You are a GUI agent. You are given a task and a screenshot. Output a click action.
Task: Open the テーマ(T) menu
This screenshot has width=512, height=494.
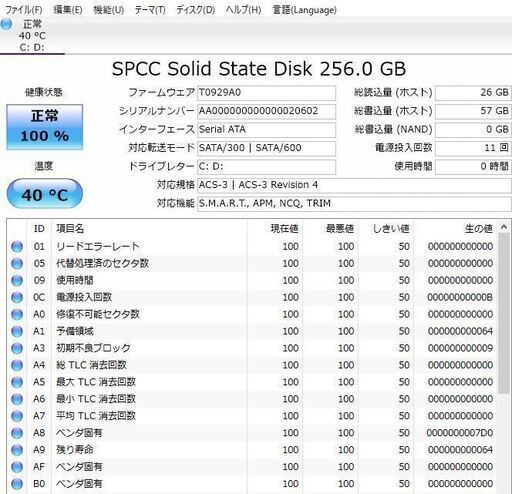click(x=150, y=10)
